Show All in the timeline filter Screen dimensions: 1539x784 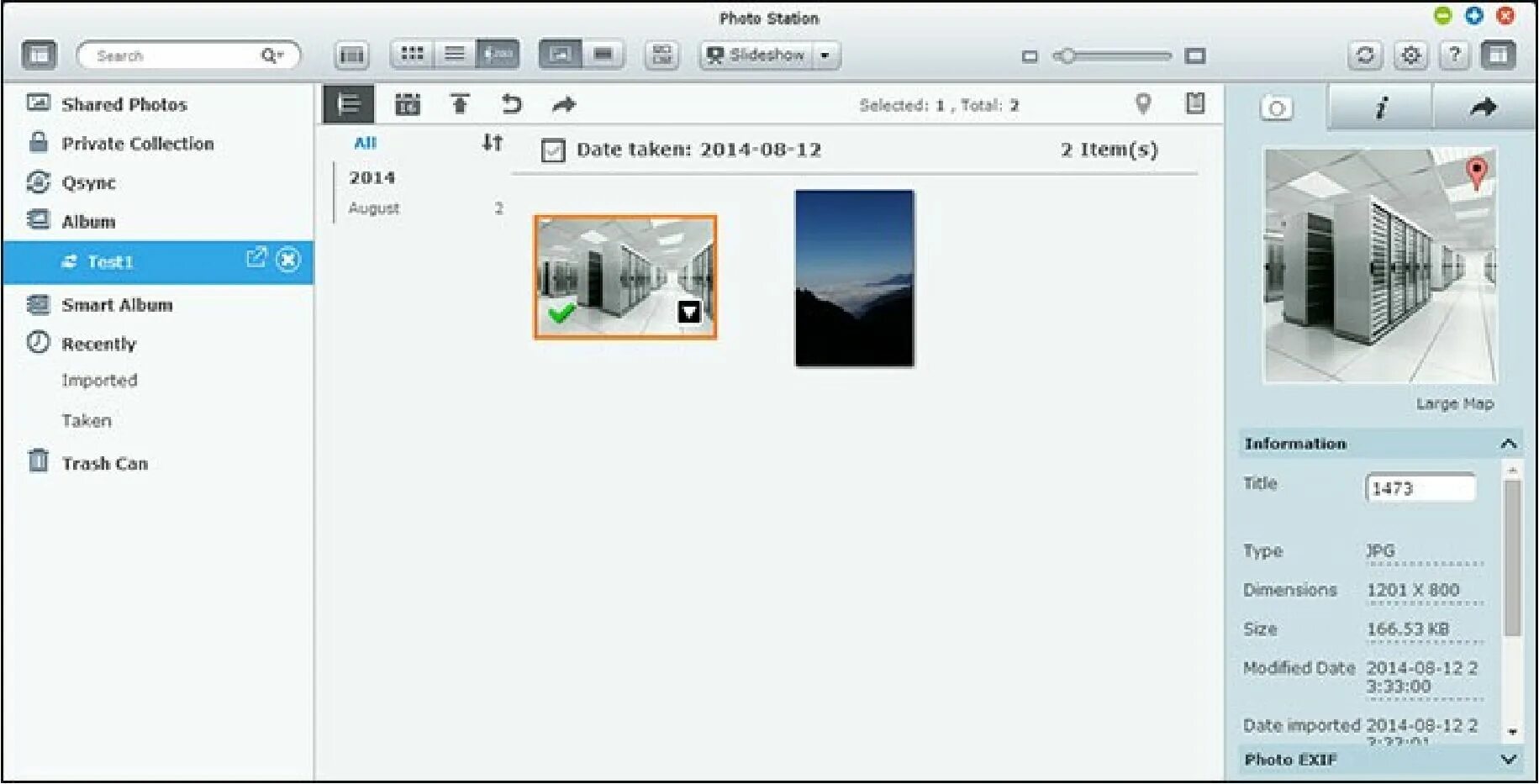[x=366, y=143]
